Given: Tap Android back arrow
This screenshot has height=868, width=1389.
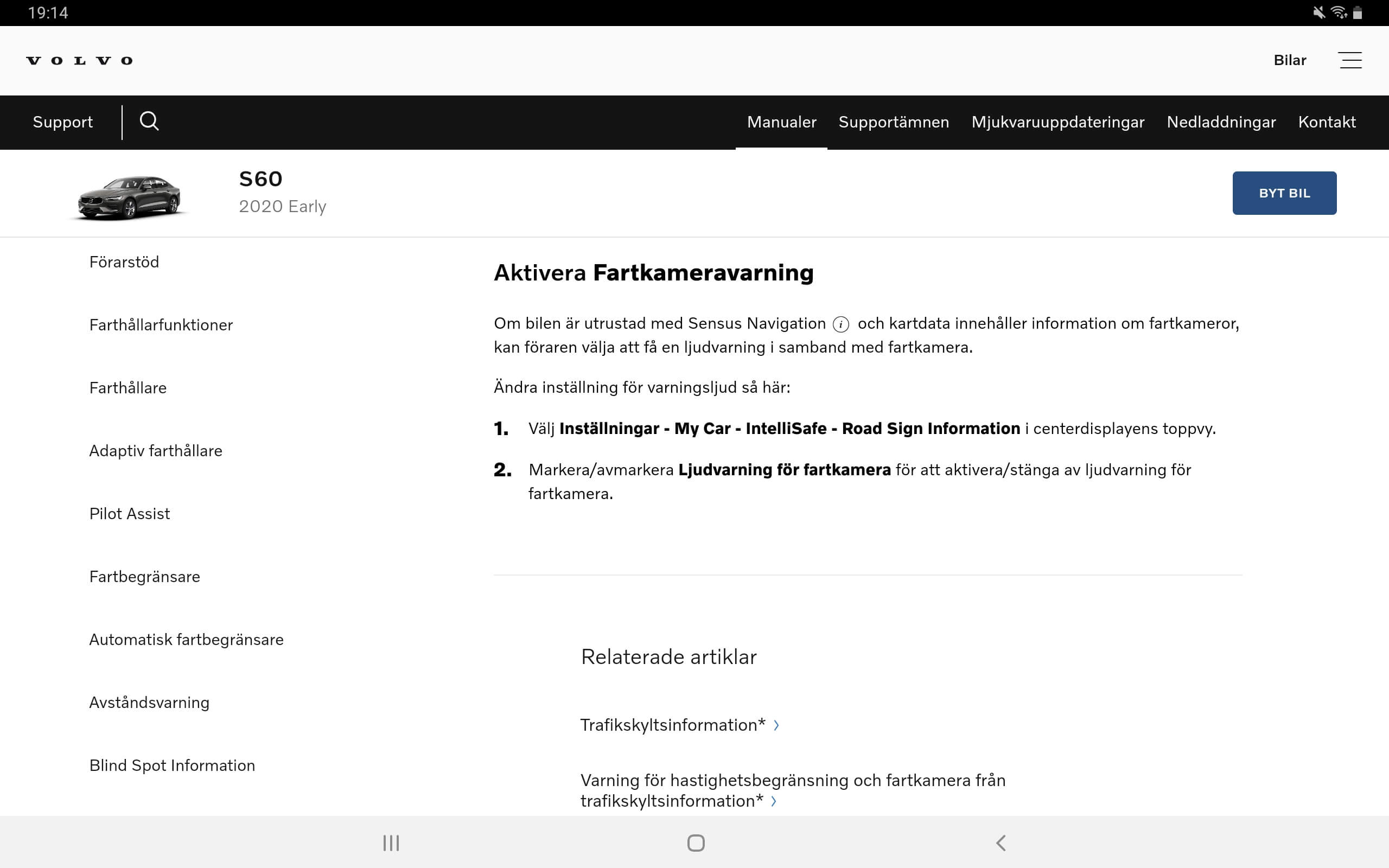Looking at the screenshot, I should tap(1001, 843).
